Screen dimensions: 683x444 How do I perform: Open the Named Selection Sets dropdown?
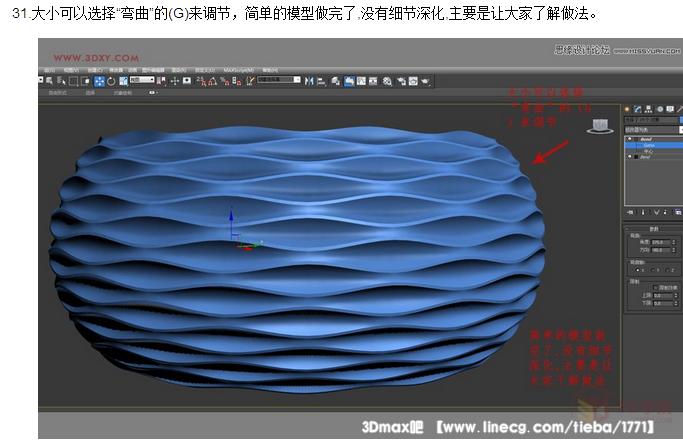pyautogui.click(x=278, y=80)
